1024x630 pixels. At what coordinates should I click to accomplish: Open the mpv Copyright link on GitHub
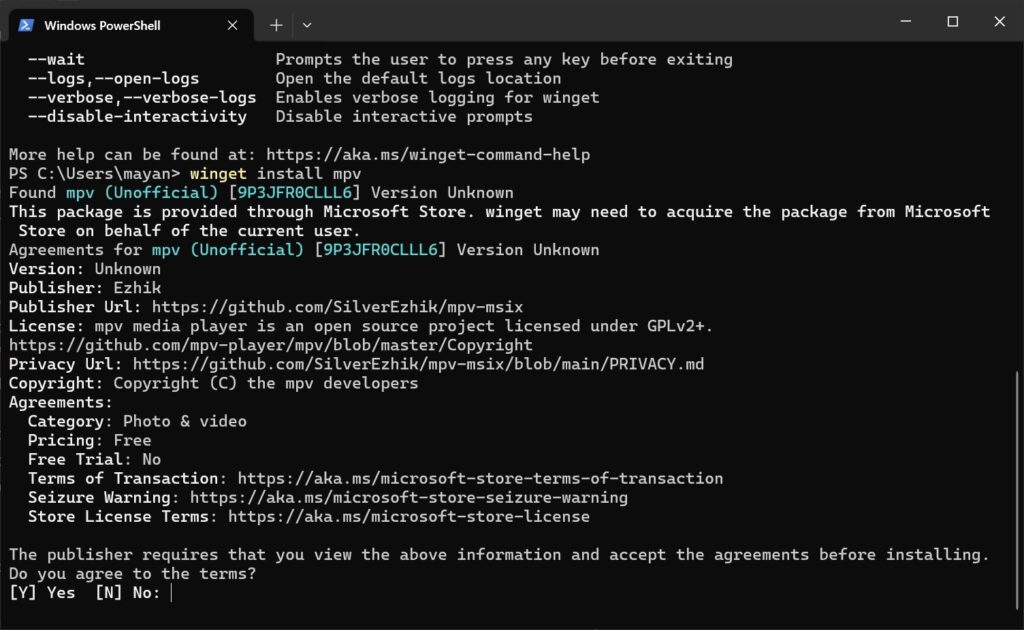(270, 345)
